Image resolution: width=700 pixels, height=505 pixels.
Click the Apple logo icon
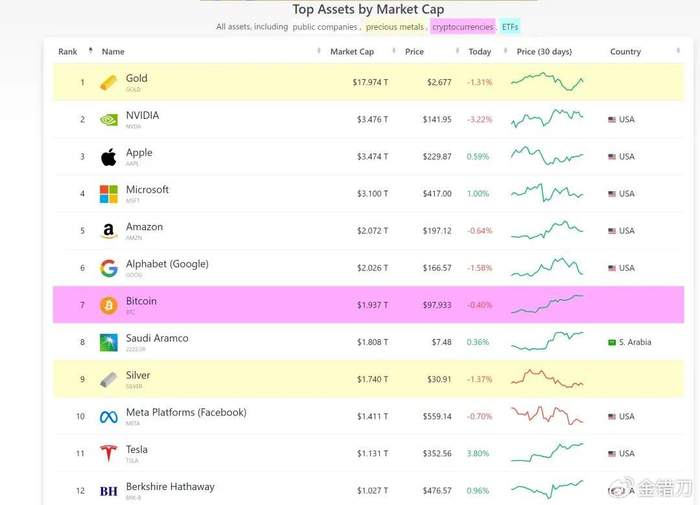coord(108,157)
